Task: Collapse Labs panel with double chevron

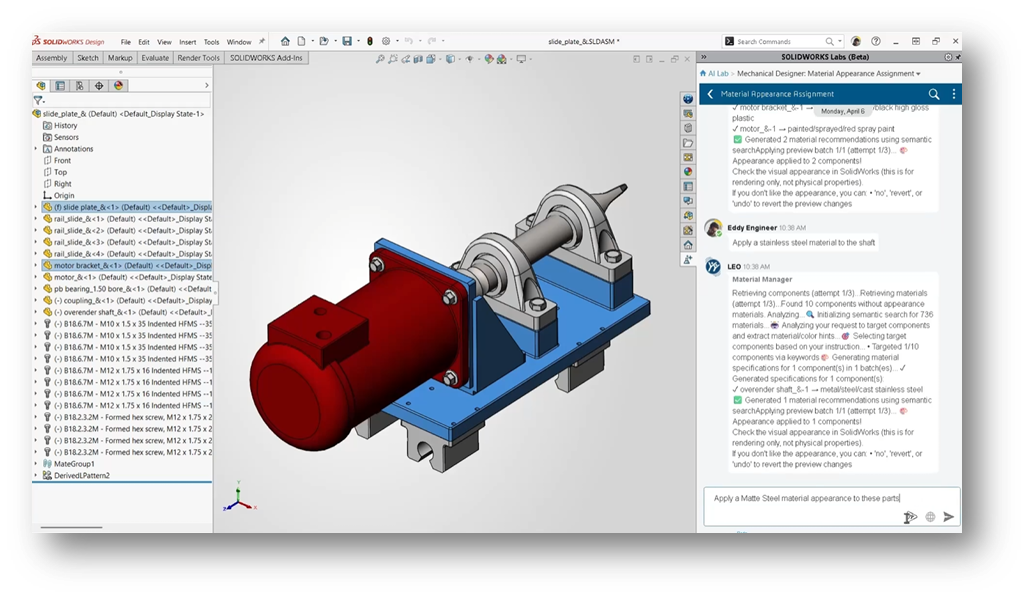Action: coord(704,57)
